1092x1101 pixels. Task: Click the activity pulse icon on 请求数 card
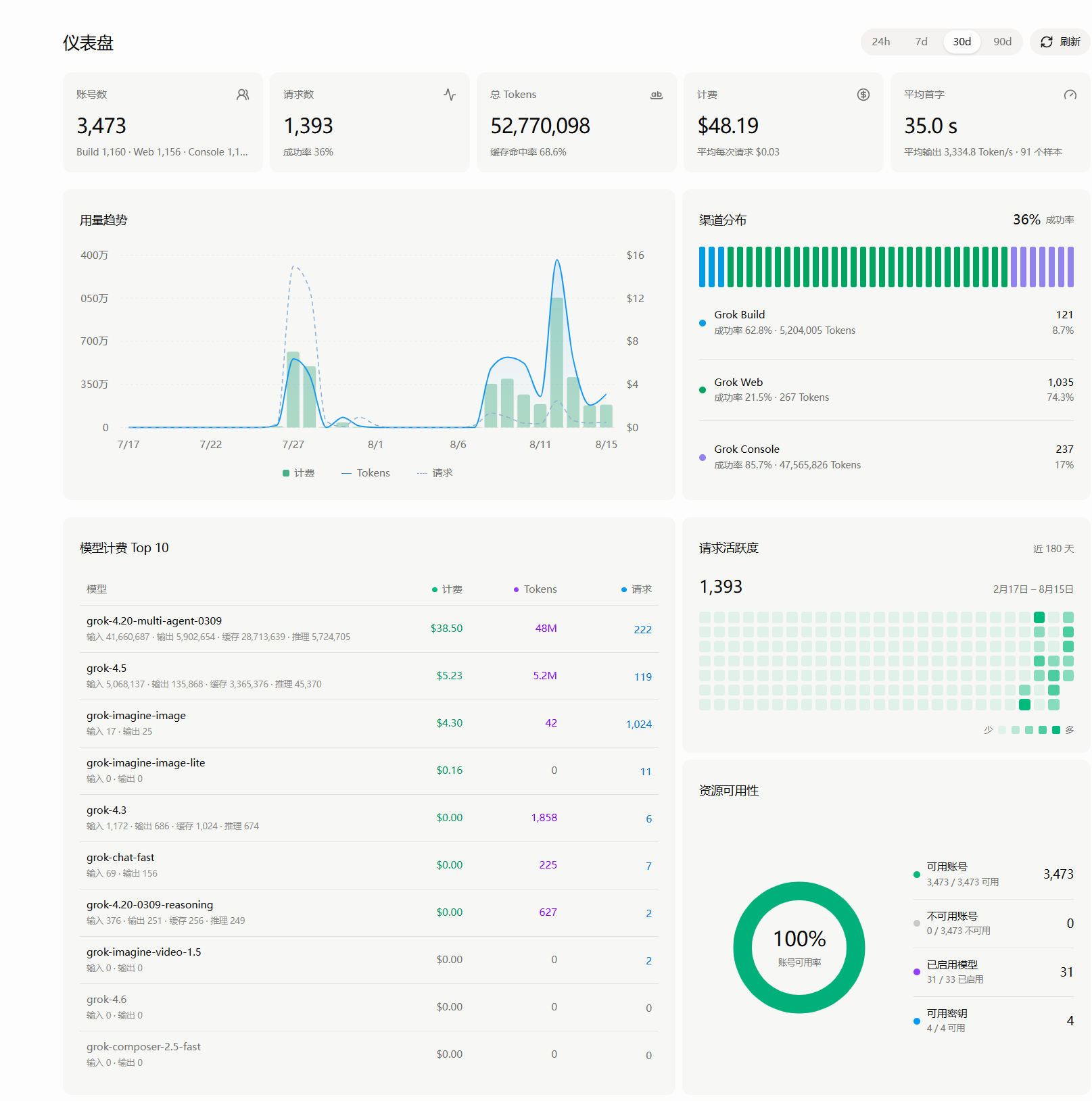pos(450,95)
